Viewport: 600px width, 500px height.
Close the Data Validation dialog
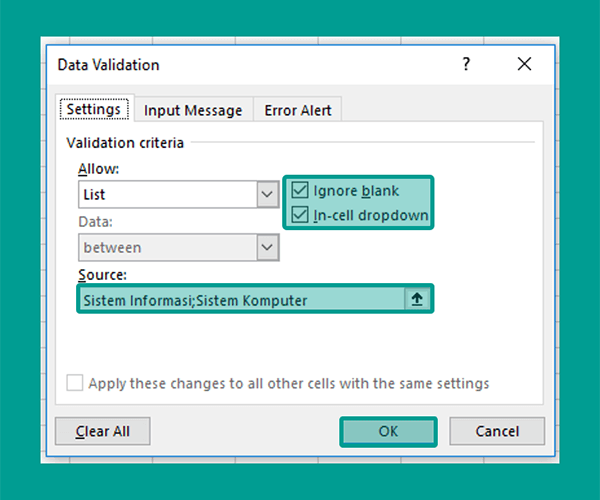click(524, 64)
